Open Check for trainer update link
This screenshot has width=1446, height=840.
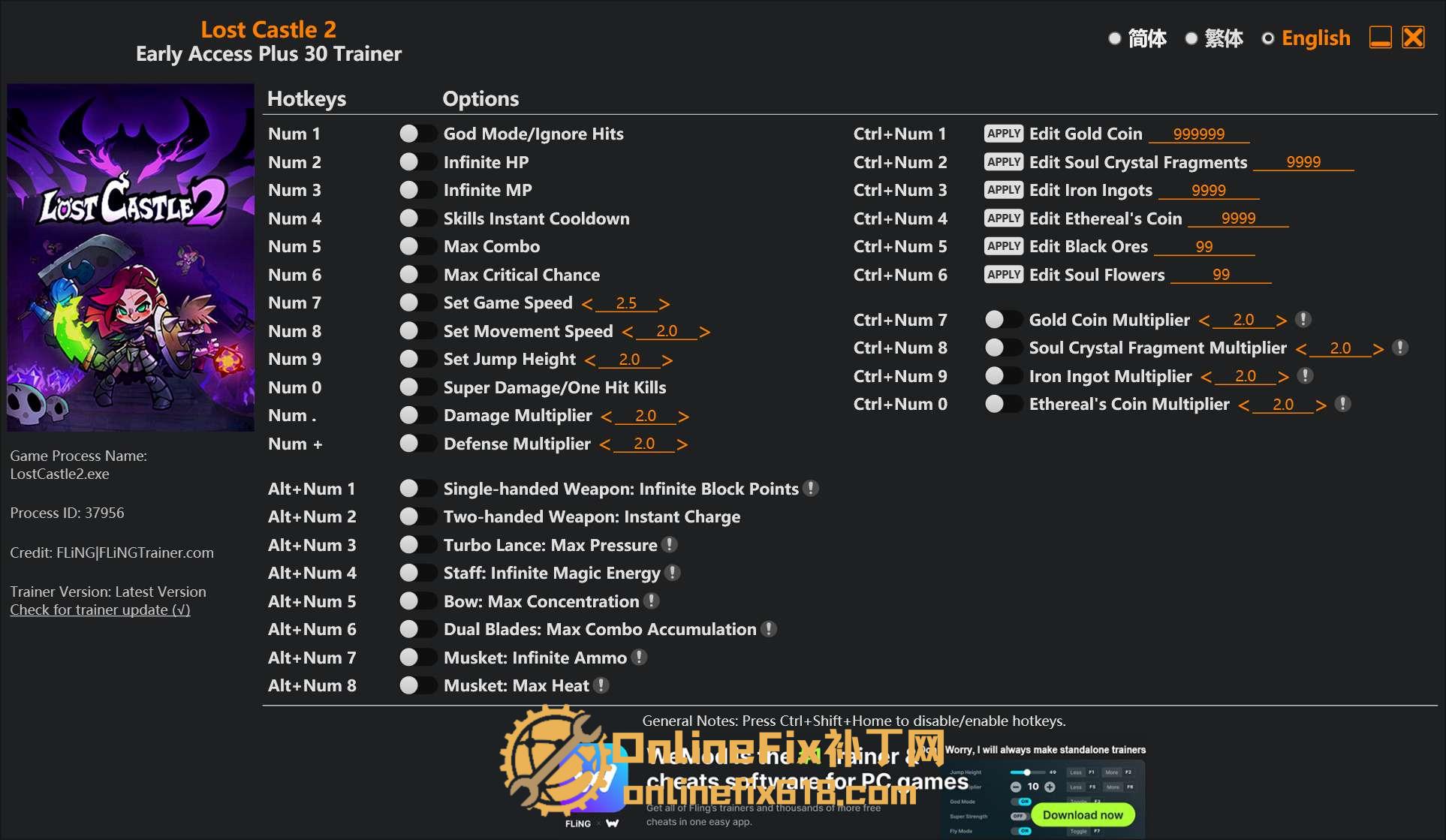[100, 610]
